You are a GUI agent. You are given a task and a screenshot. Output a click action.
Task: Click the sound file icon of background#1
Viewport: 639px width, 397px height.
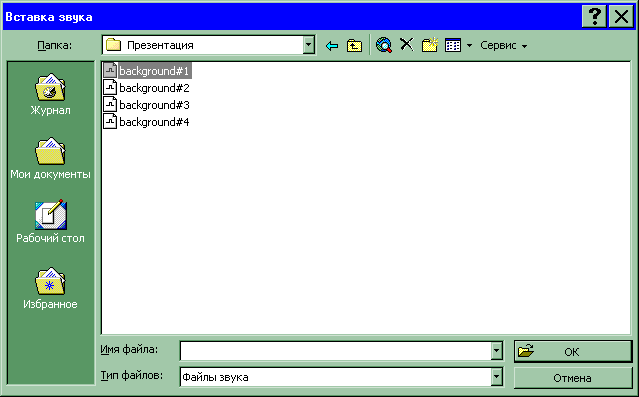(x=110, y=71)
